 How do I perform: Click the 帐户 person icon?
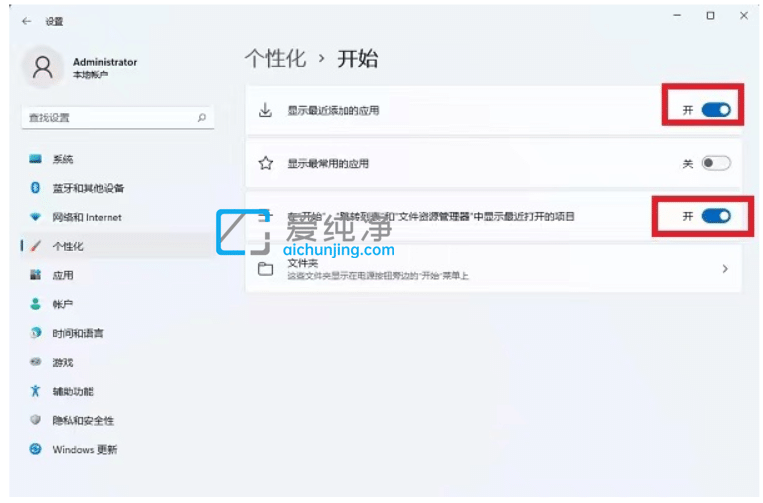coord(35,304)
